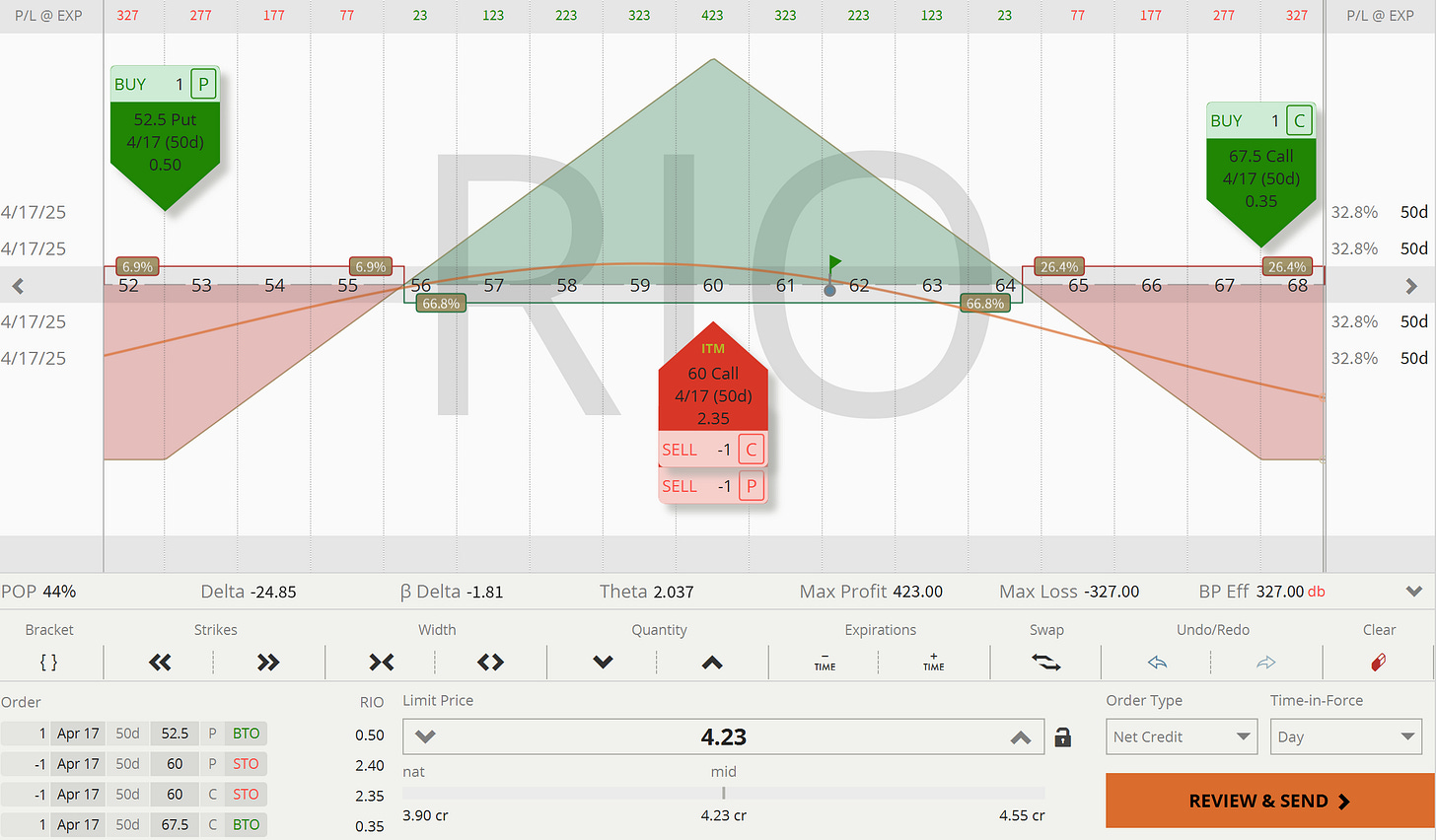Increase quantity with the up chevron

tap(712, 663)
